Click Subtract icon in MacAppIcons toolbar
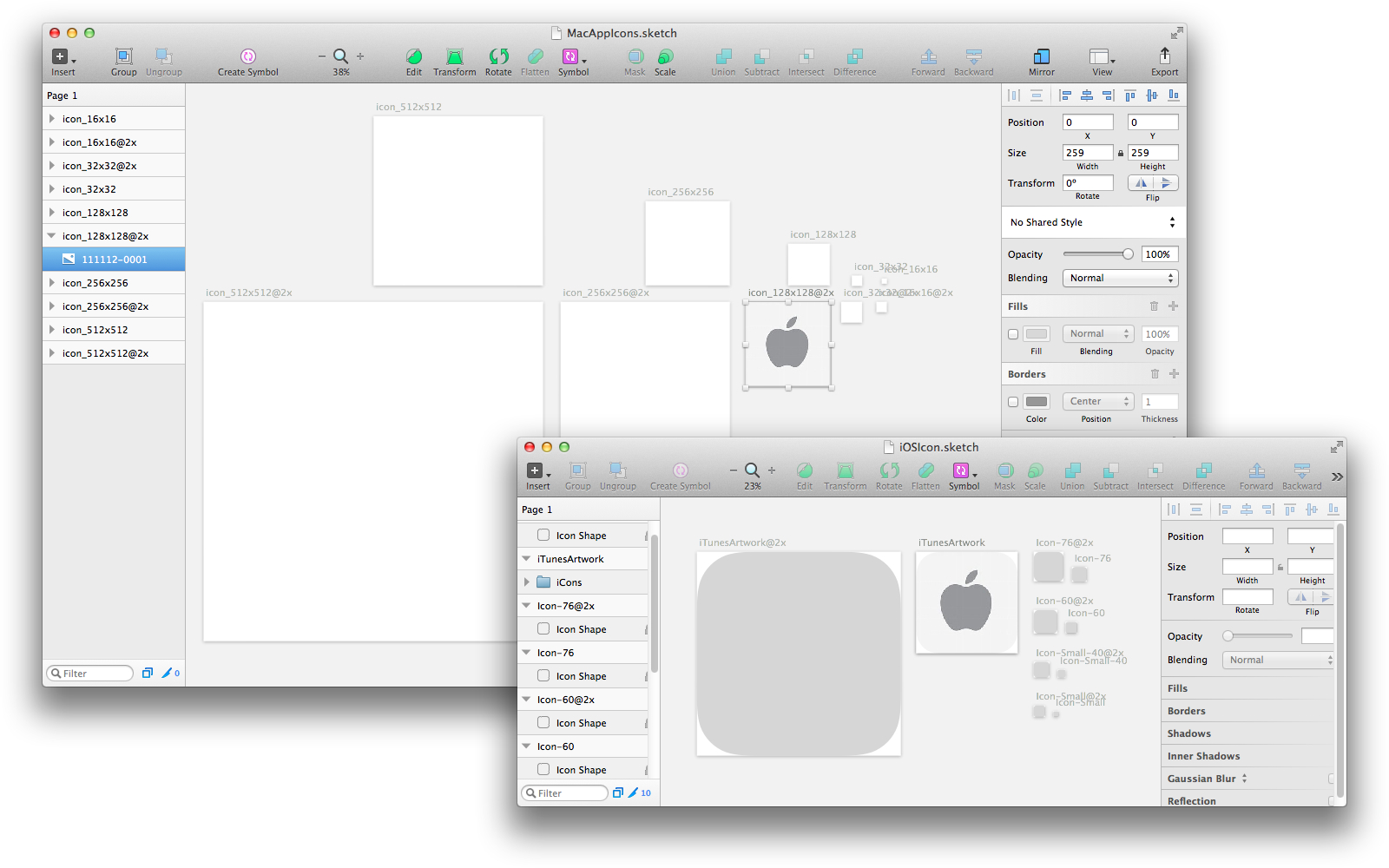 click(761, 56)
